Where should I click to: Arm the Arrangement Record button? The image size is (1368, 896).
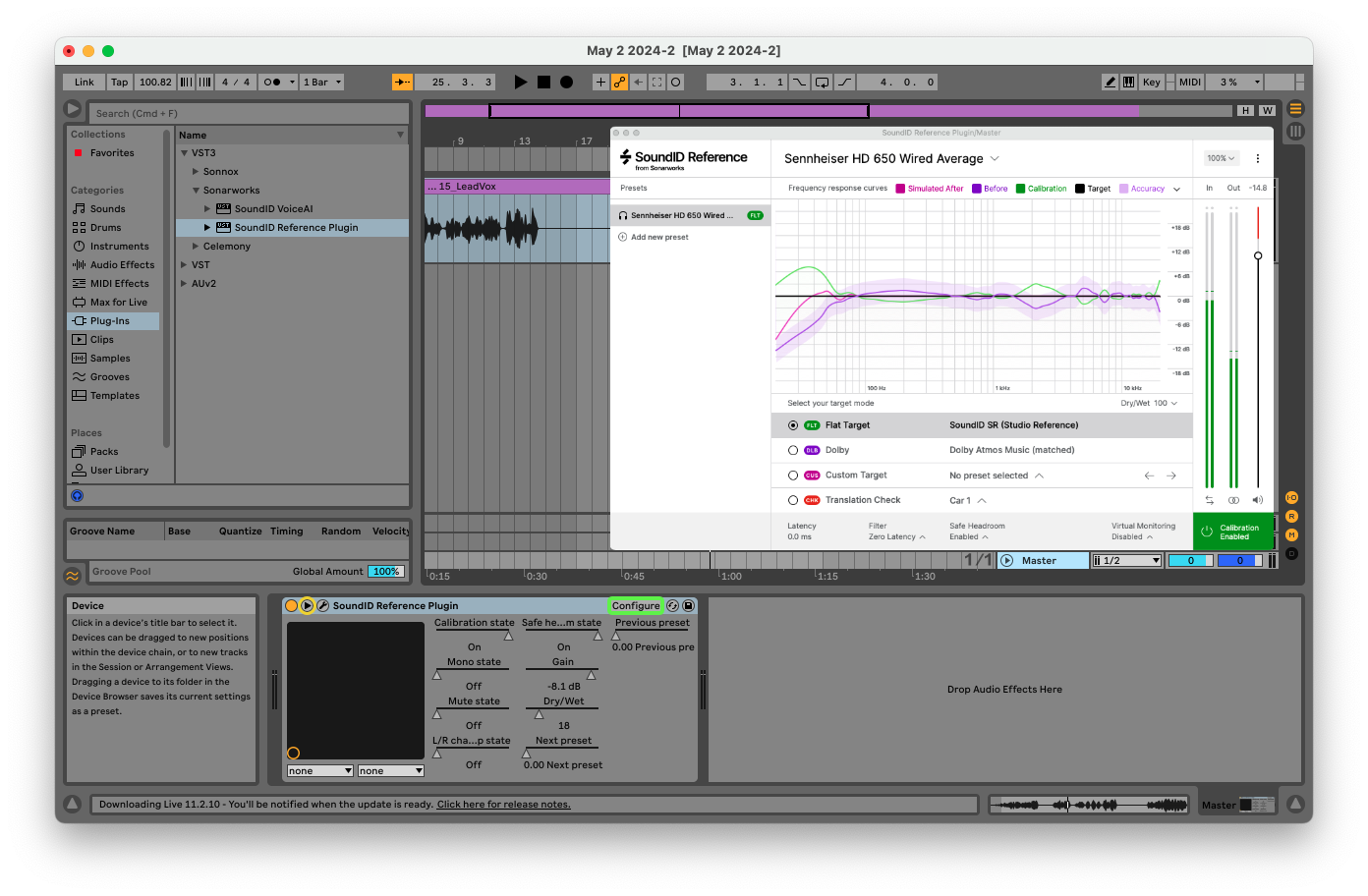566,83
